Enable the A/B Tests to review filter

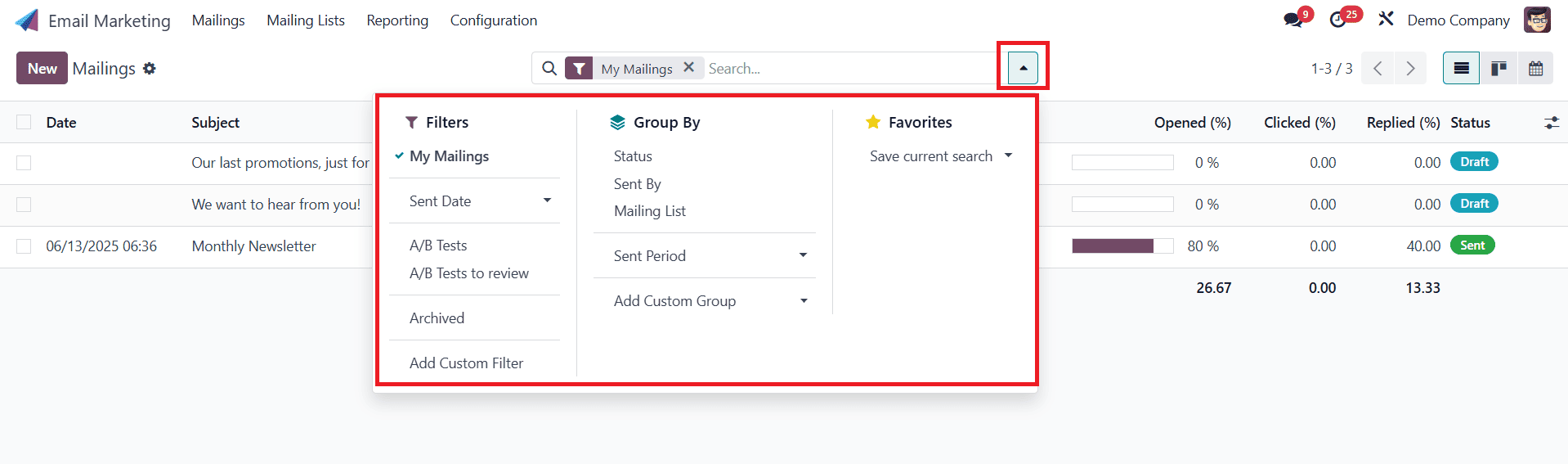click(x=469, y=273)
